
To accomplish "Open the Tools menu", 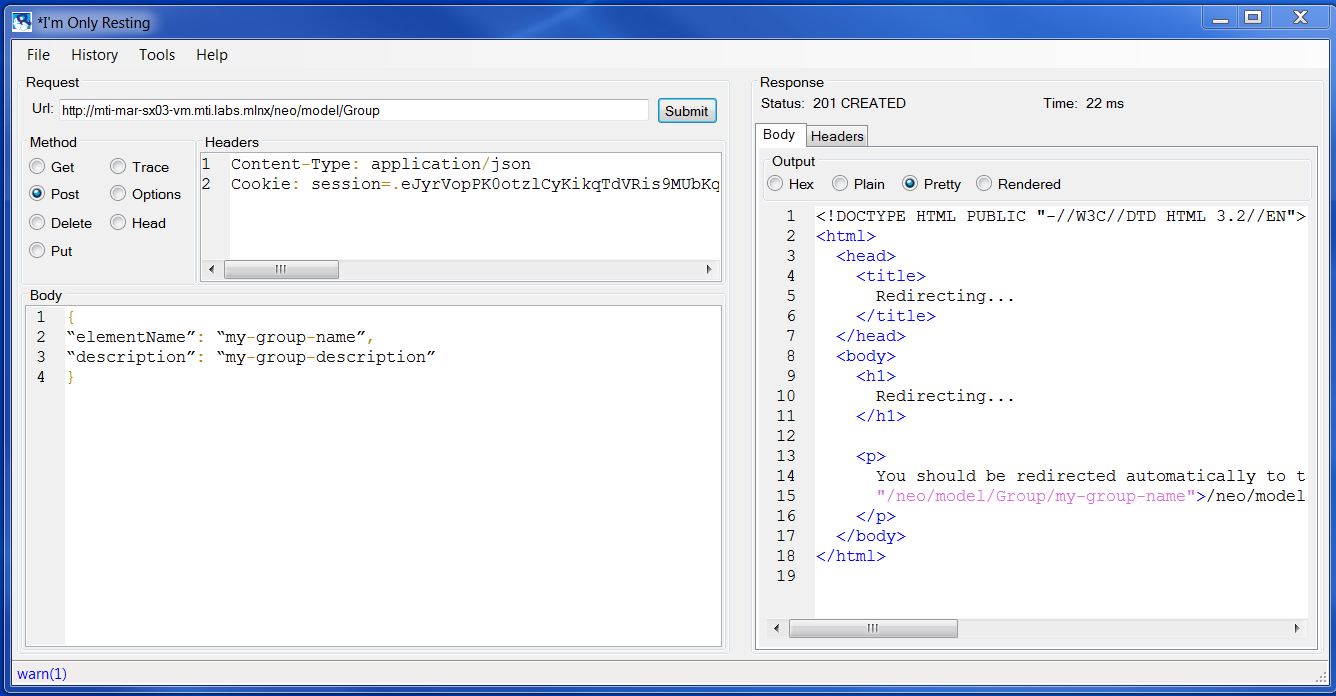I will [x=156, y=55].
